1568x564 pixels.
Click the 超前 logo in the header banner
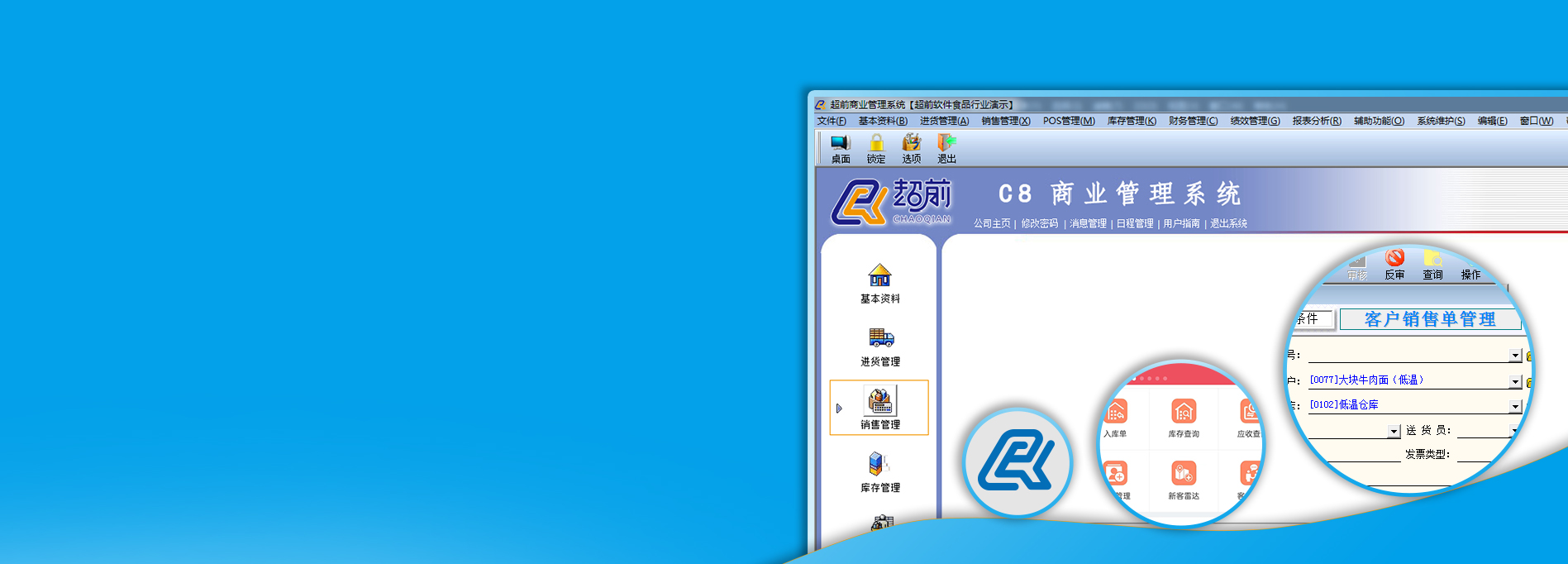(x=891, y=202)
